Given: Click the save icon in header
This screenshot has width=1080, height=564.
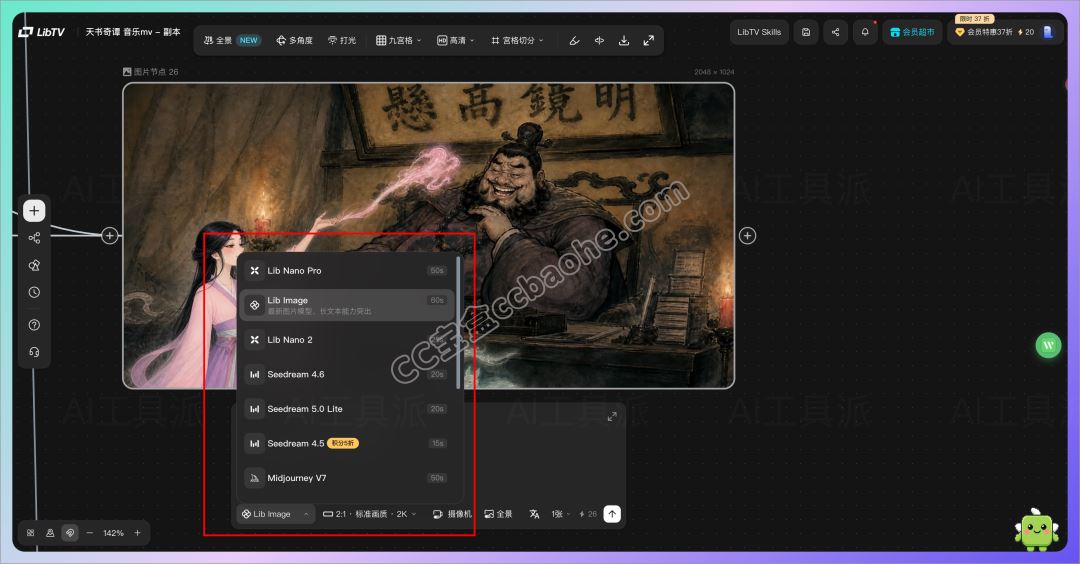Looking at the screenshot, I should 806,32.
